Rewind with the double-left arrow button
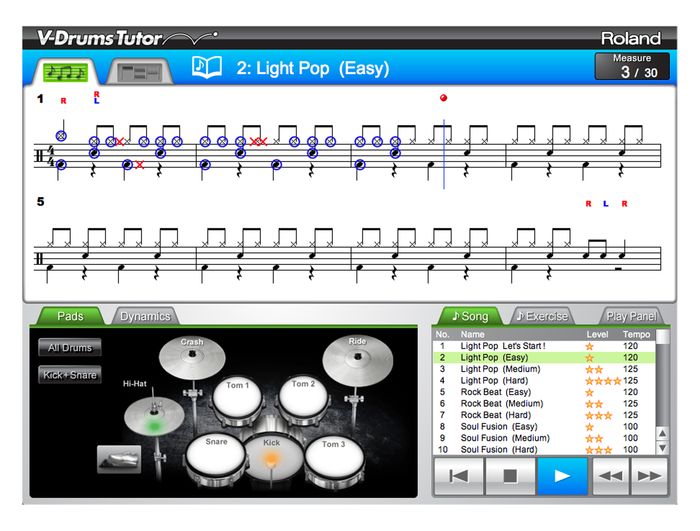The image size is (700, 531). pos(611,476)
